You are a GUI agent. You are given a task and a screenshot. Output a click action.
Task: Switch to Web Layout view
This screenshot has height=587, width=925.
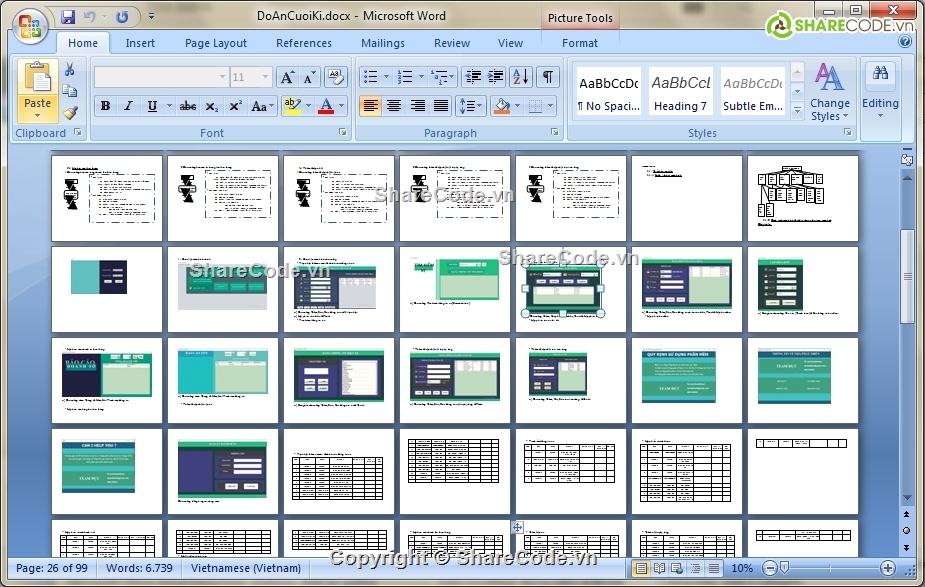point(677,568)
